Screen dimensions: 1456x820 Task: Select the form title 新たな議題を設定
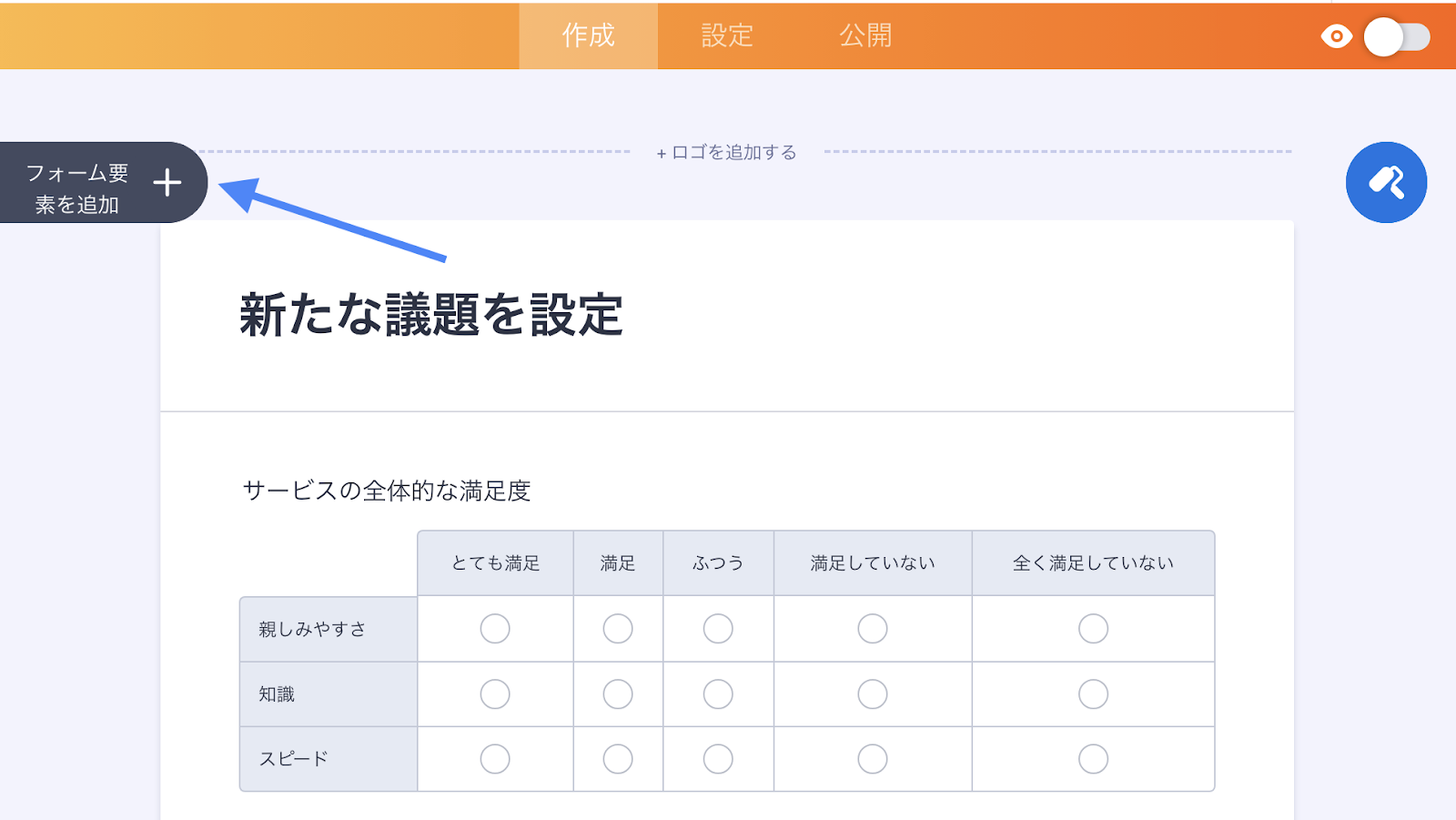[x=431, y=315]
